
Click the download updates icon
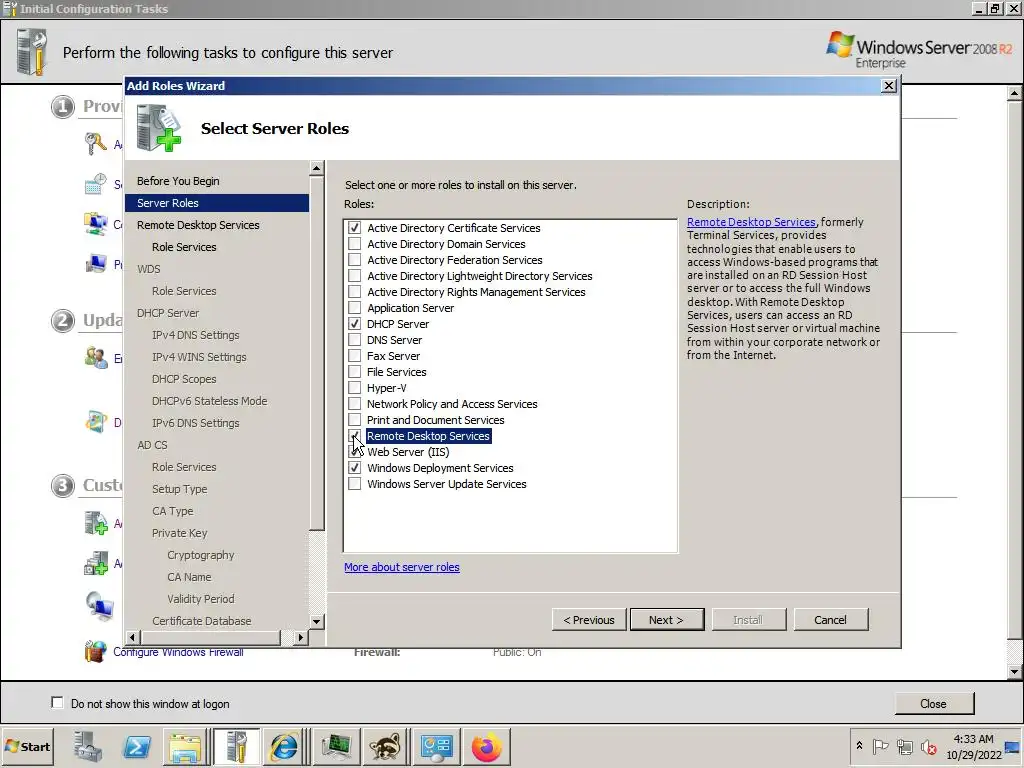(x=95, y=422)
